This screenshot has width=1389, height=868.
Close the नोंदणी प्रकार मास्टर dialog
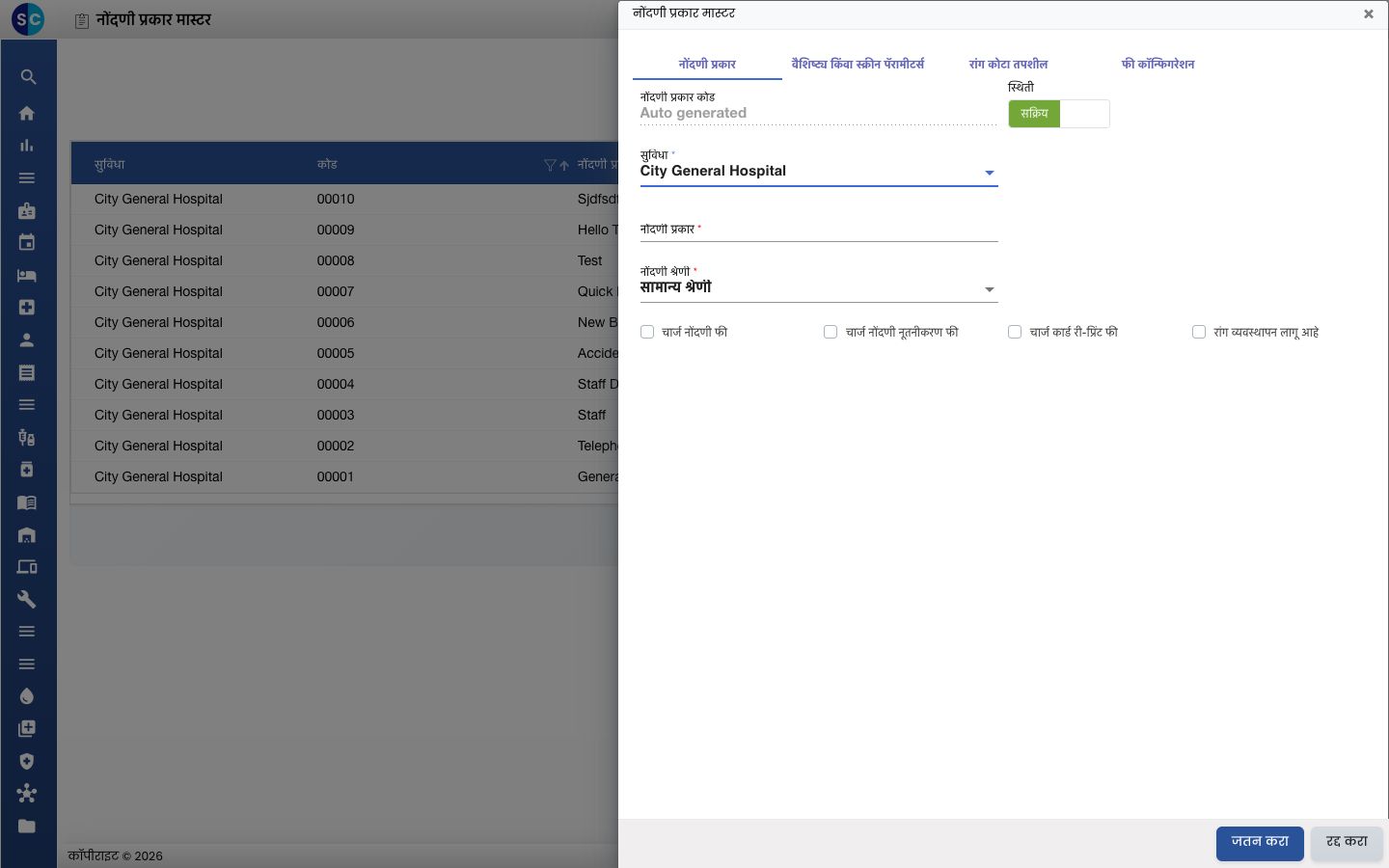[x=1368, y=14]
